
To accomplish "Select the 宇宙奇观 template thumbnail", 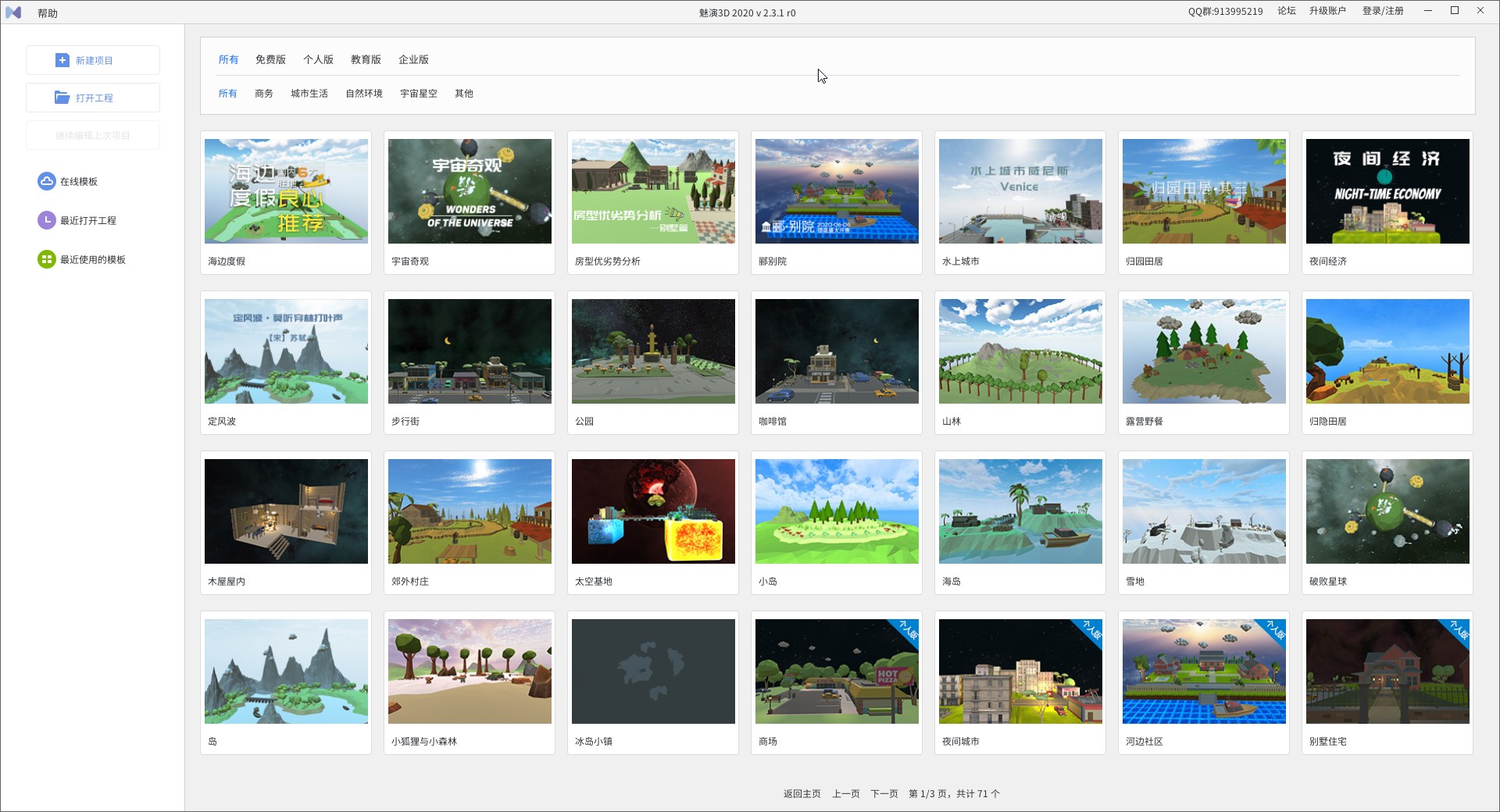I will [470, 191].
